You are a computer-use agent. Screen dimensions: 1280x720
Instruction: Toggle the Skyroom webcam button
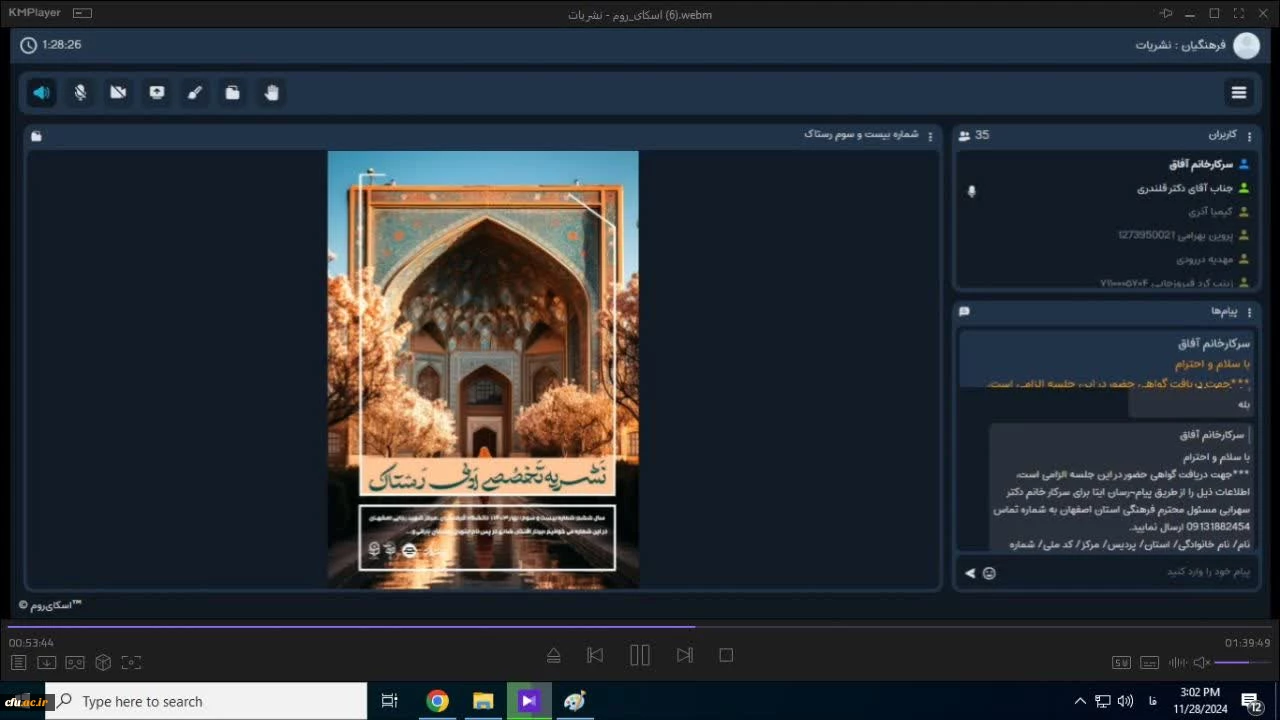coord(118,93)
